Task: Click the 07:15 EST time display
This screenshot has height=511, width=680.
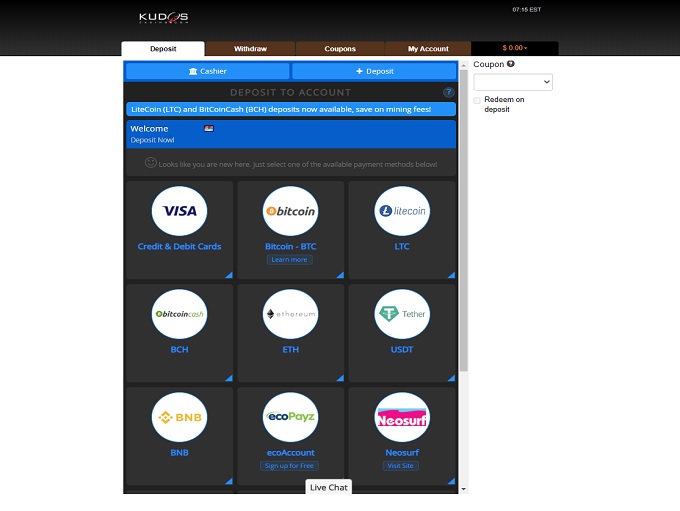Action: pos(526,10)
